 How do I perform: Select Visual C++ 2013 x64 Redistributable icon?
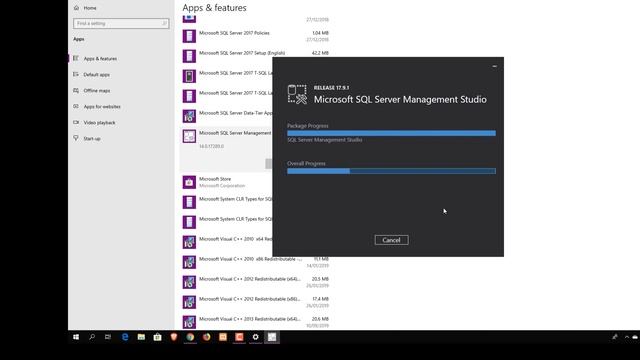189,322
